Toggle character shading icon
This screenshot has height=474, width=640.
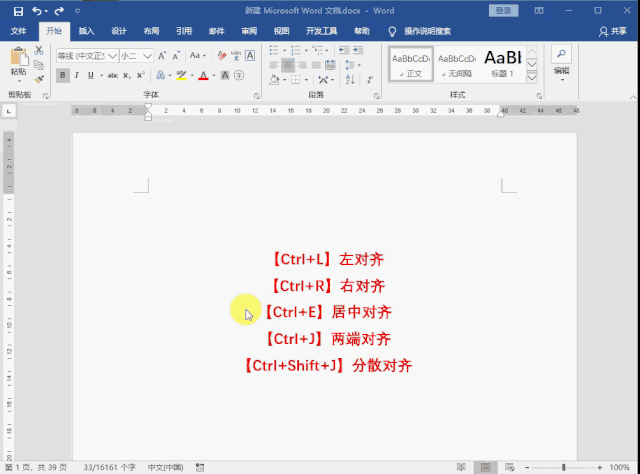click(225, 75)
